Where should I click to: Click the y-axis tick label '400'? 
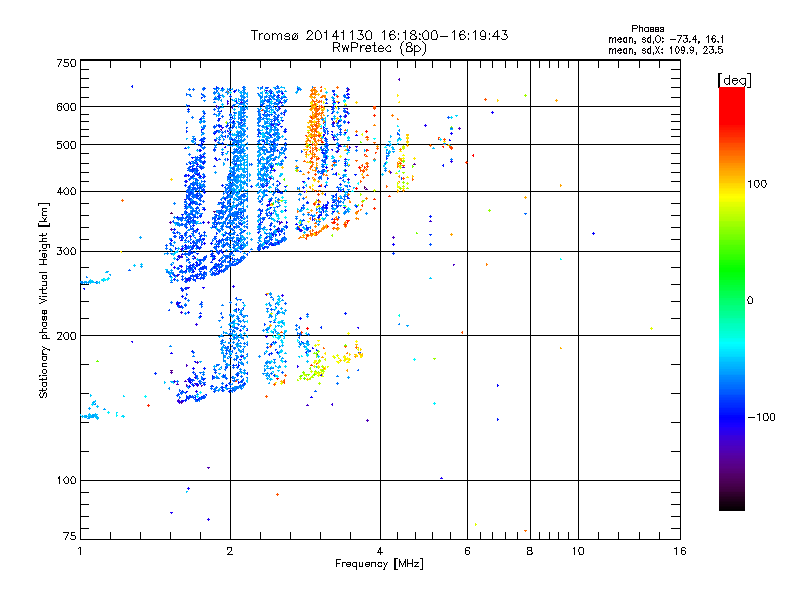[67, 191]
